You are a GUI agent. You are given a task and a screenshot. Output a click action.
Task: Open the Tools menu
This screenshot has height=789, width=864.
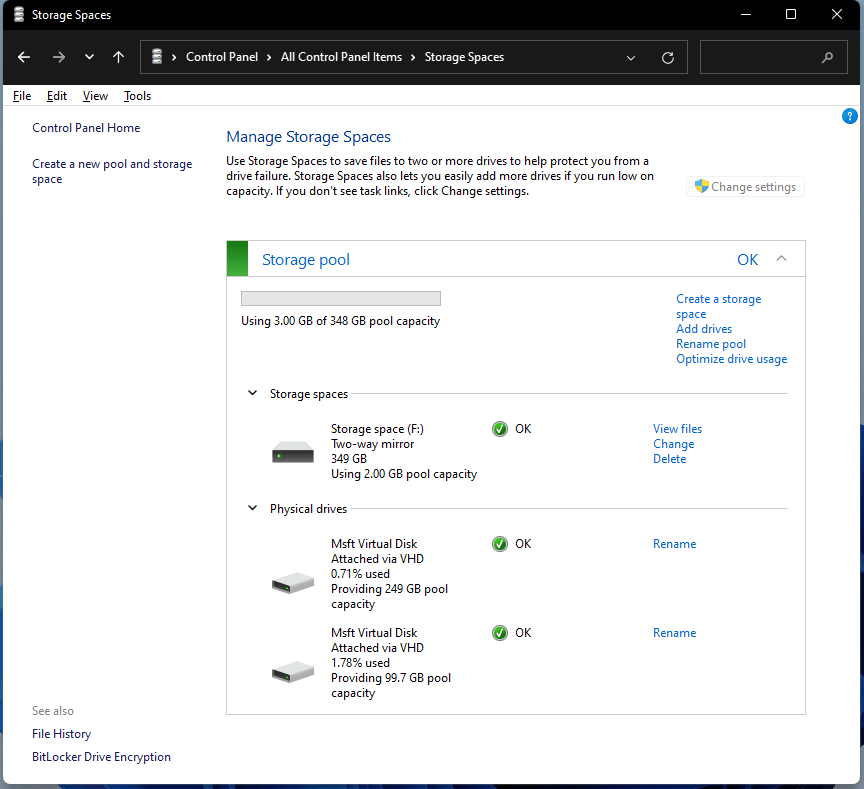(137, 95)
